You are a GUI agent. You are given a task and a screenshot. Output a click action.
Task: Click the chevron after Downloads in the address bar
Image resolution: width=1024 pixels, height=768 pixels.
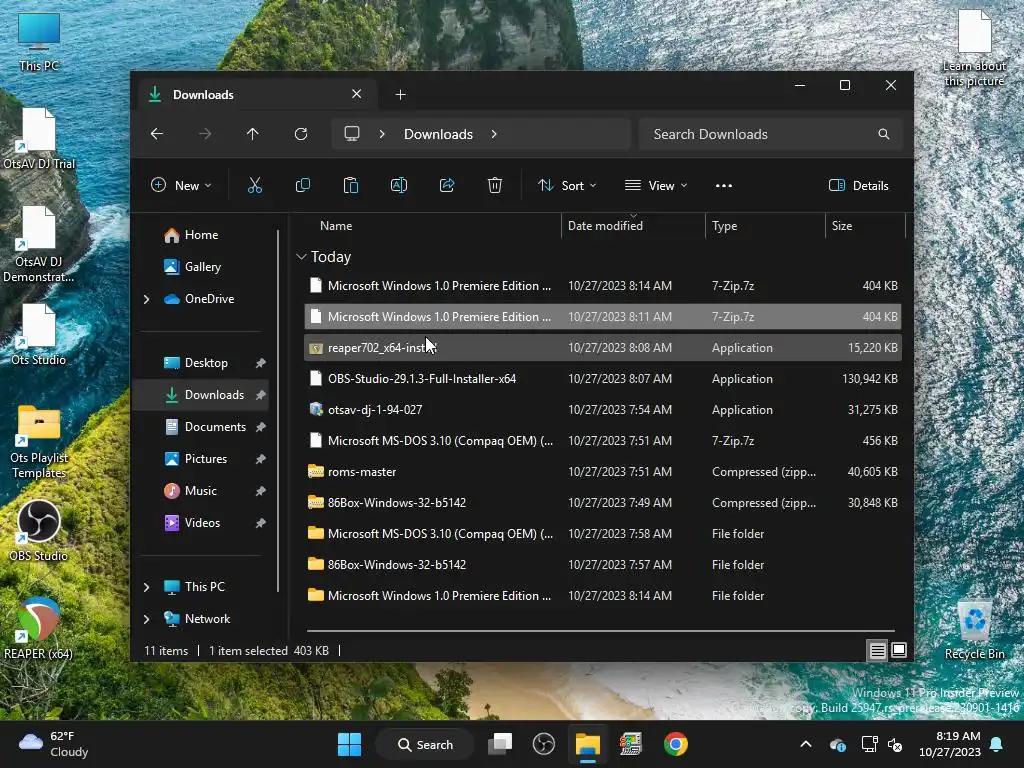pos(494,134)
